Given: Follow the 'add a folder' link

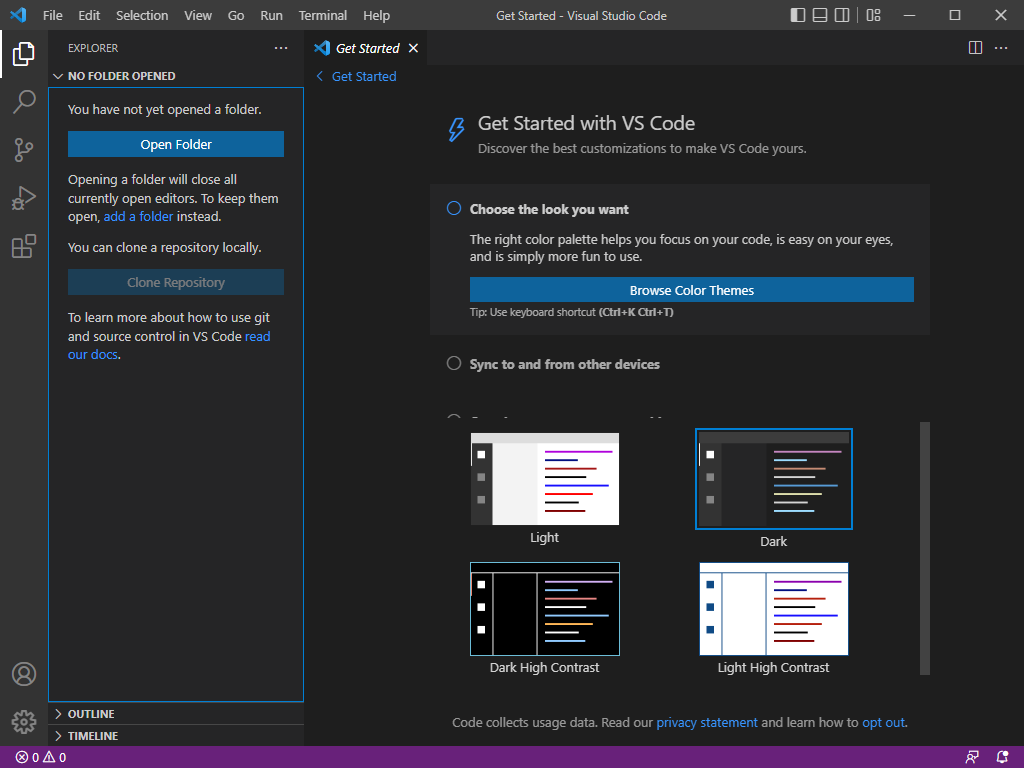Looking at the screenshot, I should point(138,216).
